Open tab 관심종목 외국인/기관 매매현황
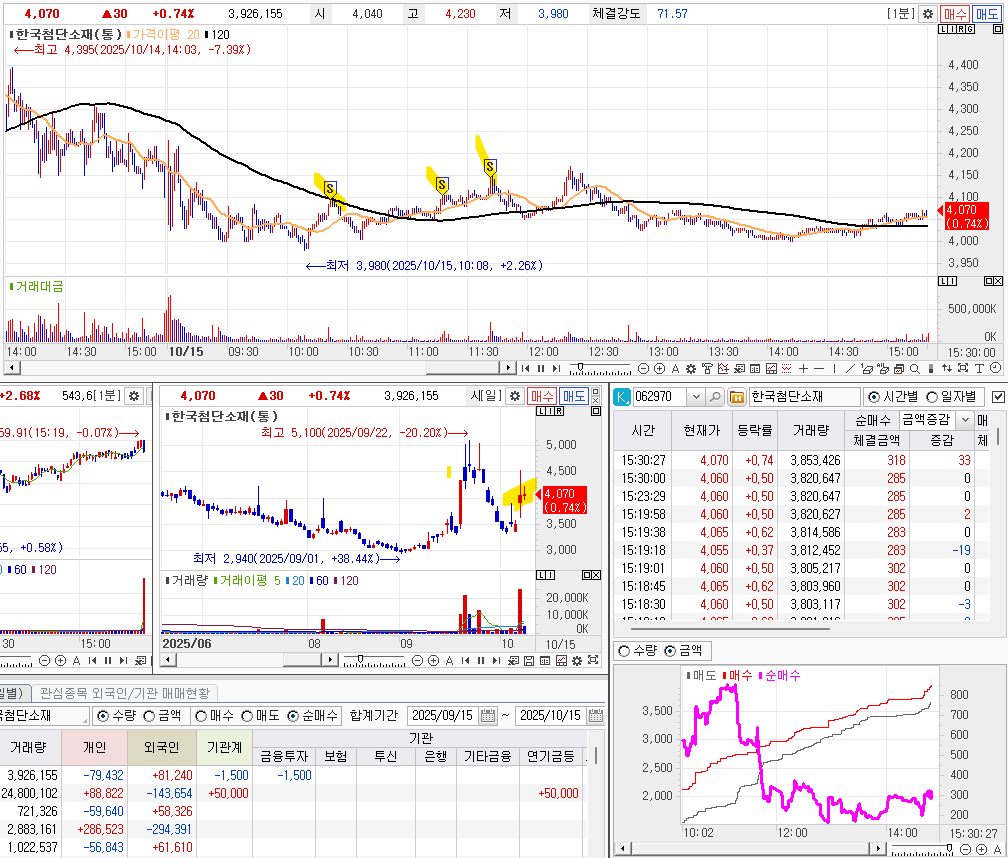 click(x=125, y=693)
